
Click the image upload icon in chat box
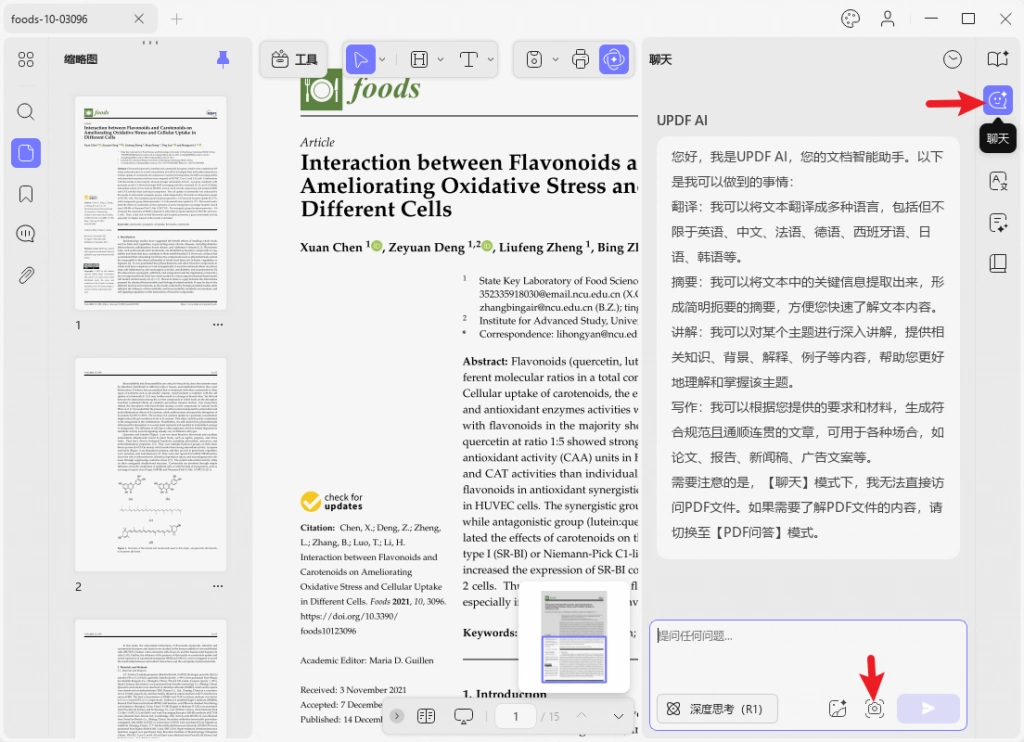837,709
